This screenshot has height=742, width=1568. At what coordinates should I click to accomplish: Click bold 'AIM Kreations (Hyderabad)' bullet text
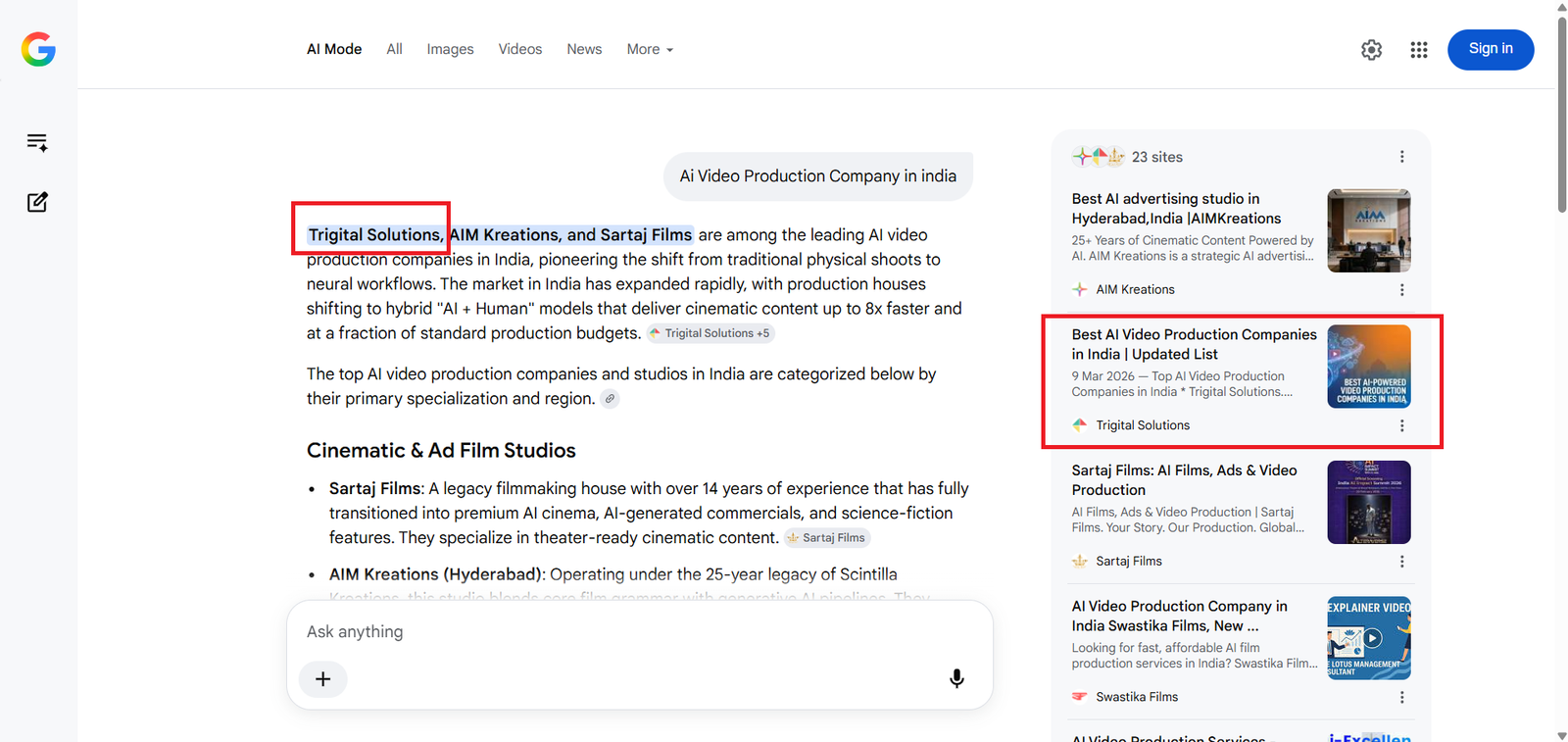tap(435, 574)
